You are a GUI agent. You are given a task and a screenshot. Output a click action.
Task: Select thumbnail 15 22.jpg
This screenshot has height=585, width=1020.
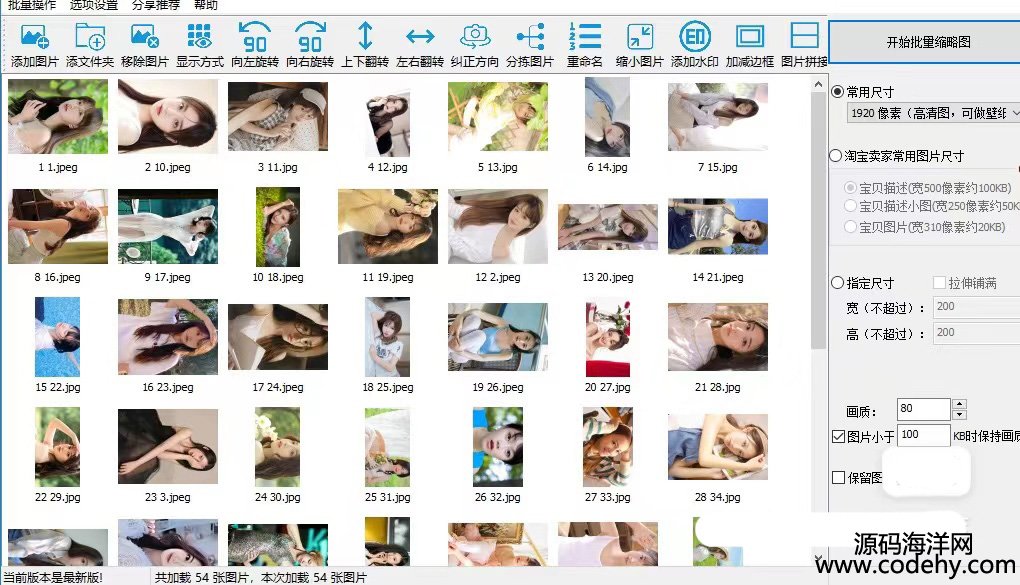[58, 337]
